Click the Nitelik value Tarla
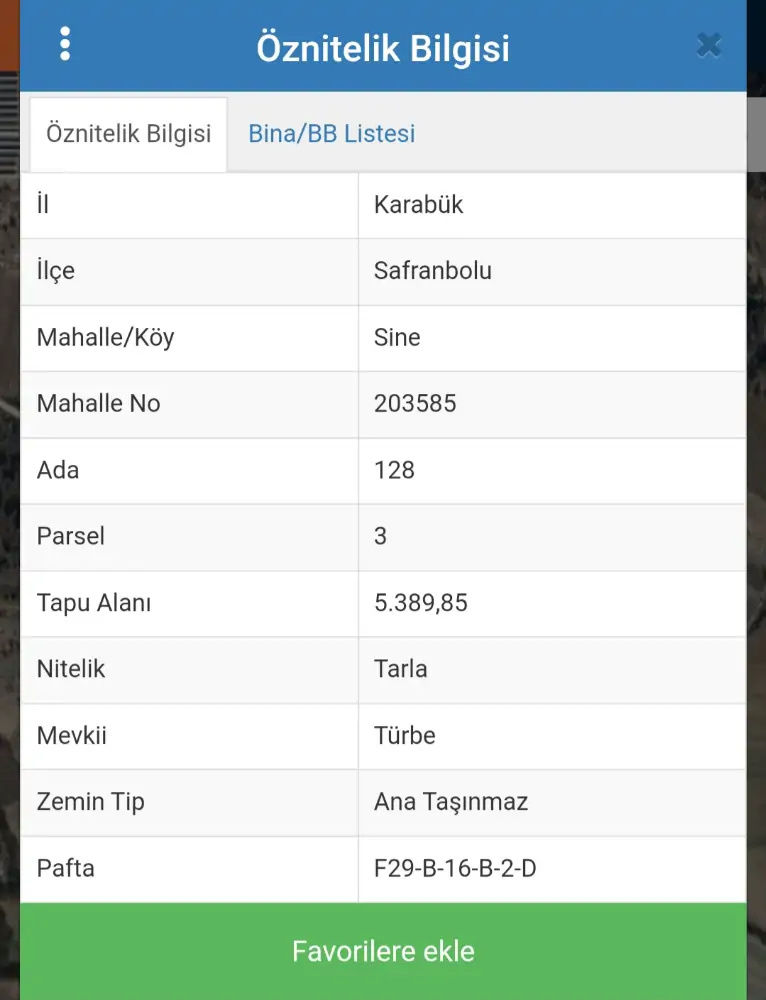This screenshot has width=766, height=1000. click(x=400, y=669)
